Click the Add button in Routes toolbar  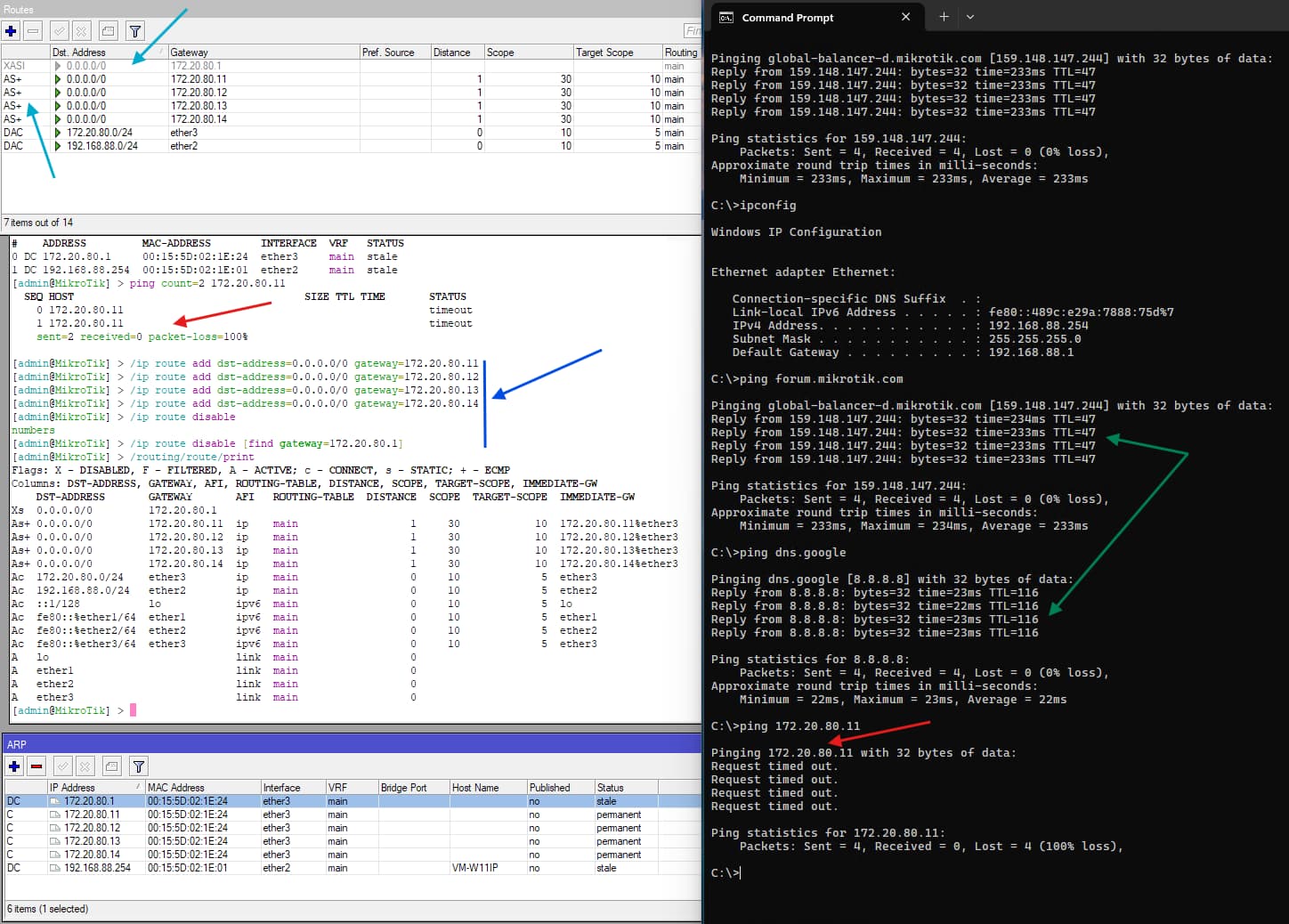12,31
